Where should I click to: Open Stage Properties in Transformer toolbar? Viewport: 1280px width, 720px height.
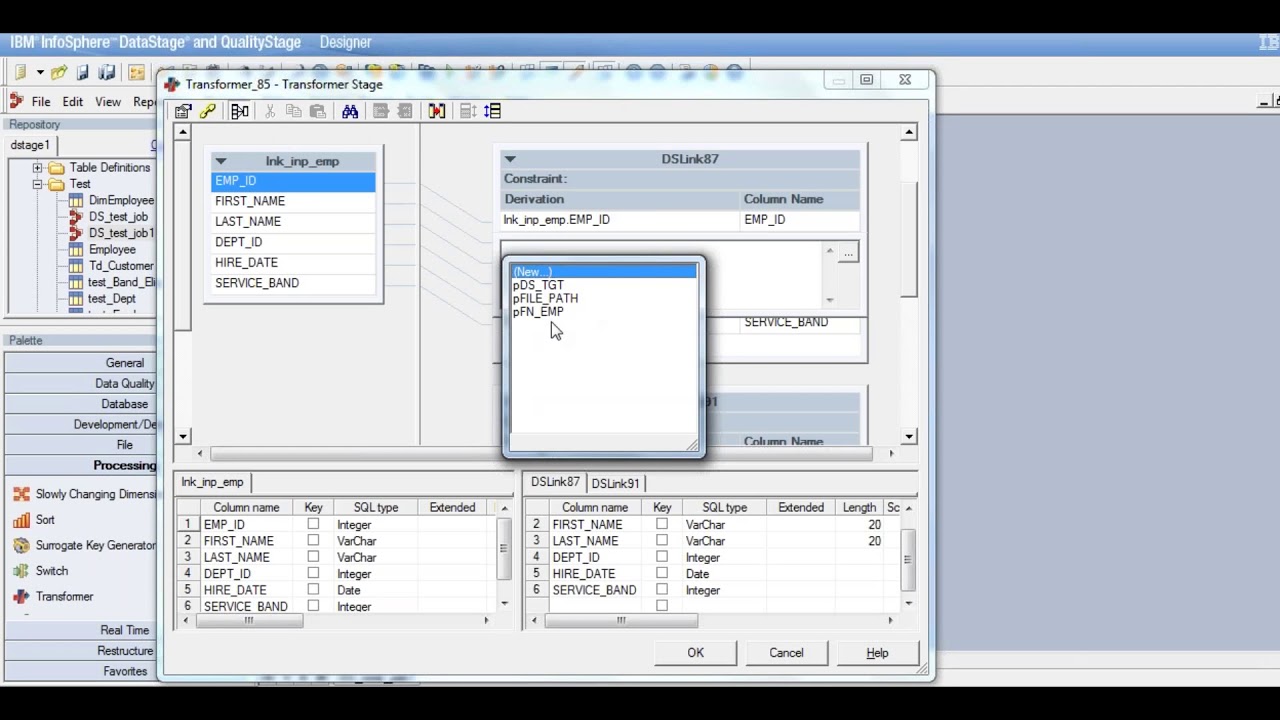183,111
